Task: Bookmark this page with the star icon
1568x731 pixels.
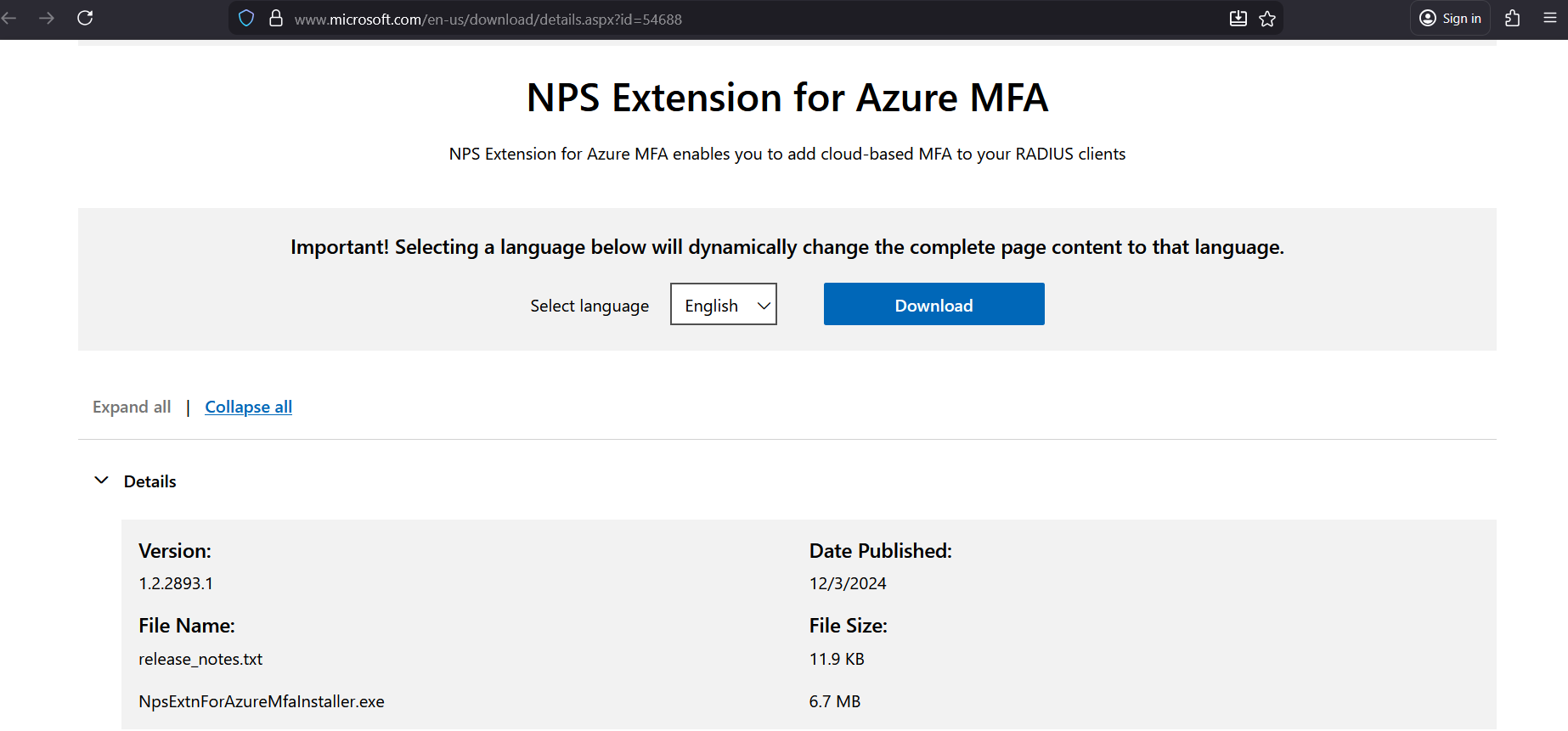Action: point(1267,19)
